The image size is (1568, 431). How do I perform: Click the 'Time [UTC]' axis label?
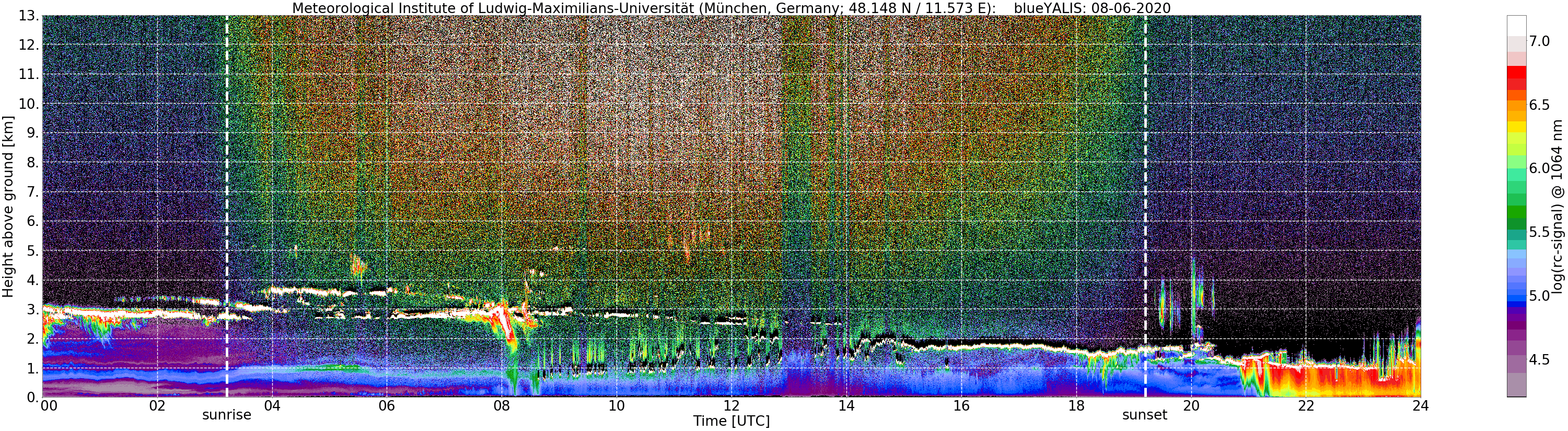coord(731,421)
